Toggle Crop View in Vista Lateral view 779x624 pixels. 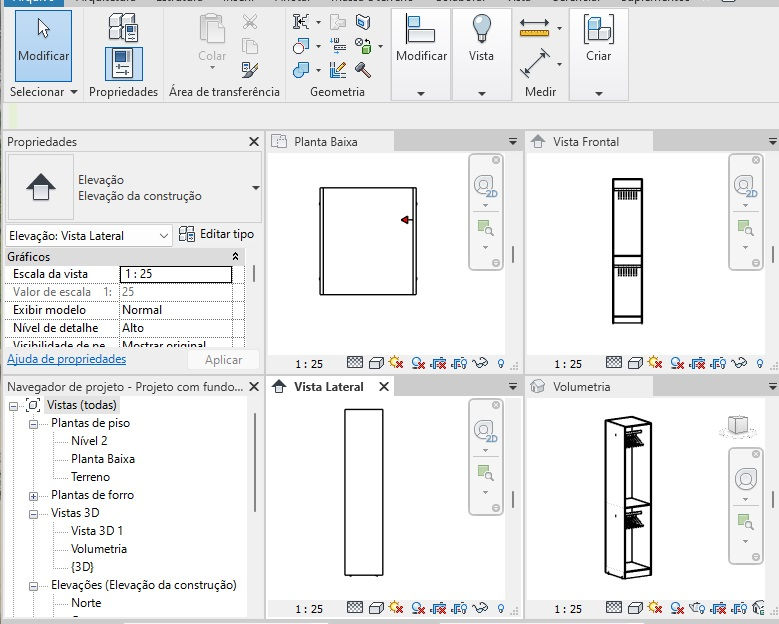pos(438,608)
